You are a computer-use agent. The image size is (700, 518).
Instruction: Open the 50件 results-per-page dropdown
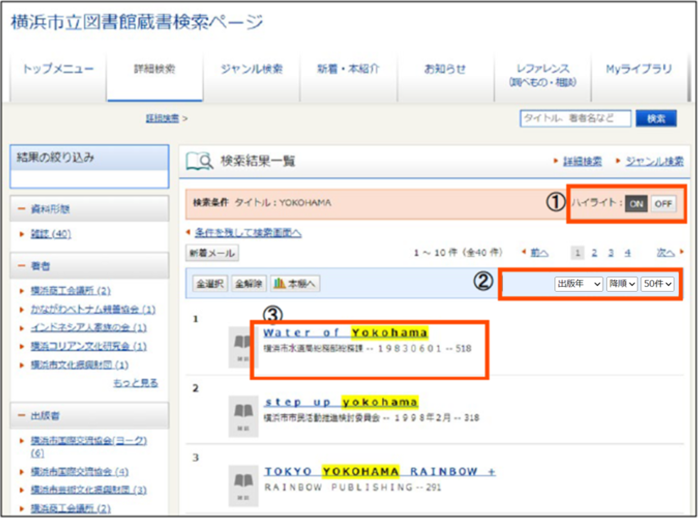658,284
